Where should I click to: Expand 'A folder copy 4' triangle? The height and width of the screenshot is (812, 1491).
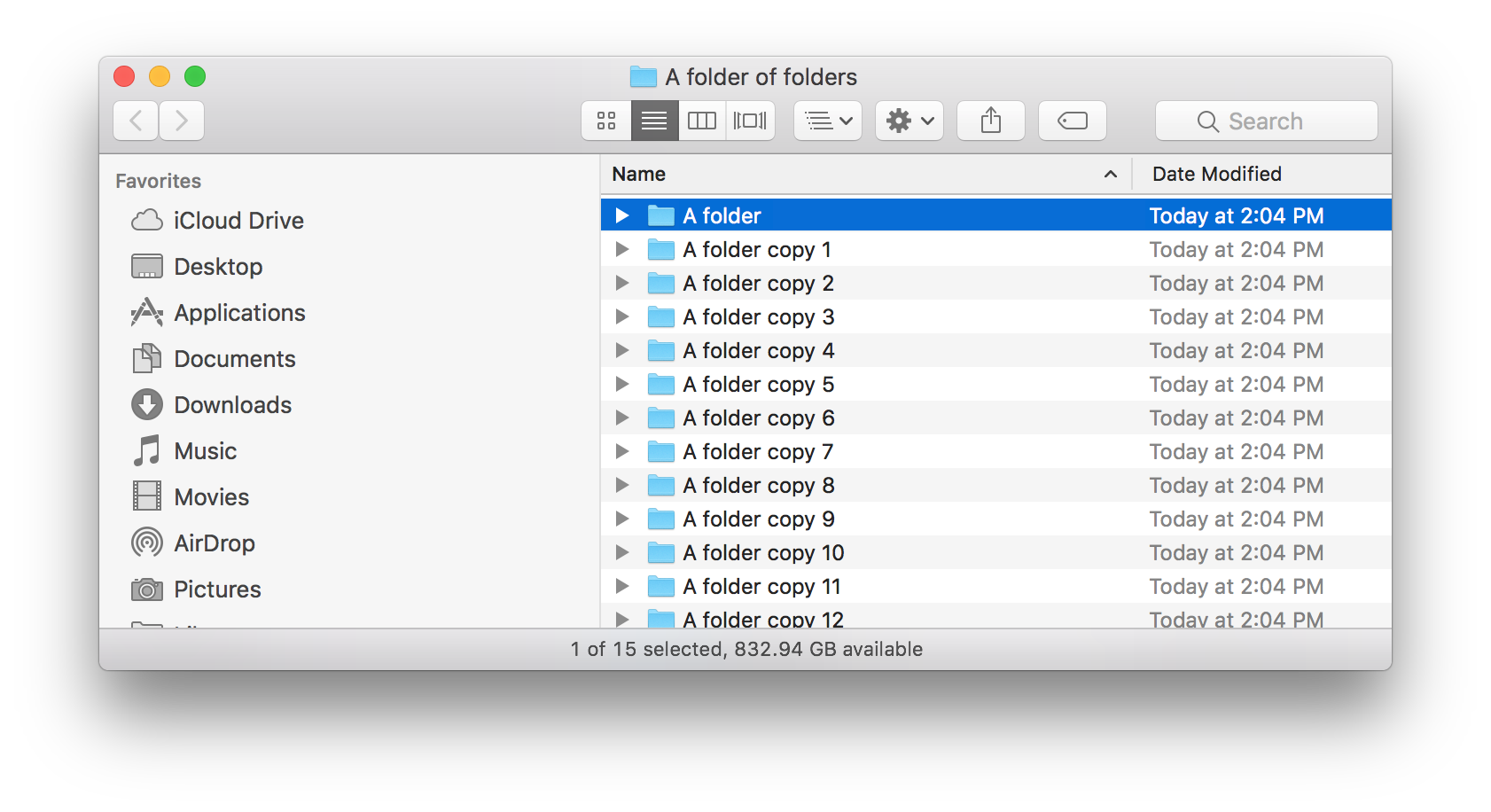coord(622,350)
